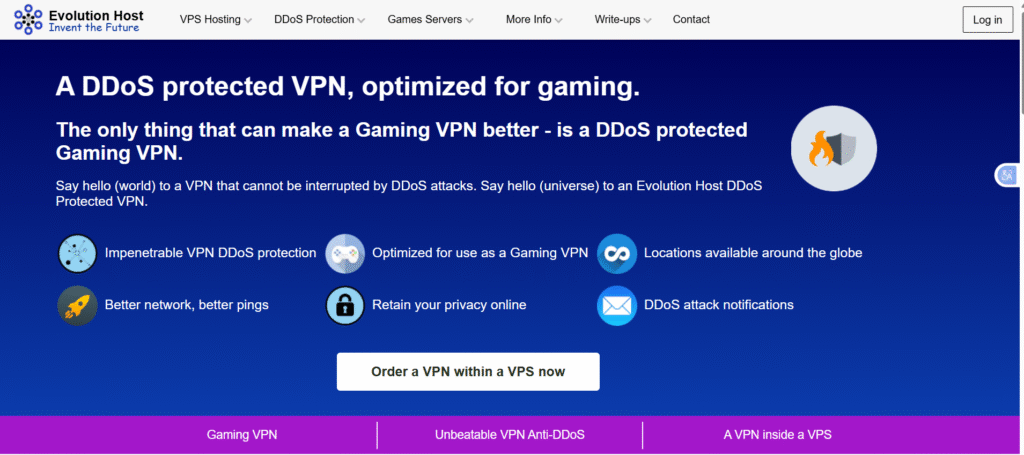Click the envelope DDoS attack notifications icon
The width and height of the screenshot is (1024, 455).
click(x=617, y=305)
